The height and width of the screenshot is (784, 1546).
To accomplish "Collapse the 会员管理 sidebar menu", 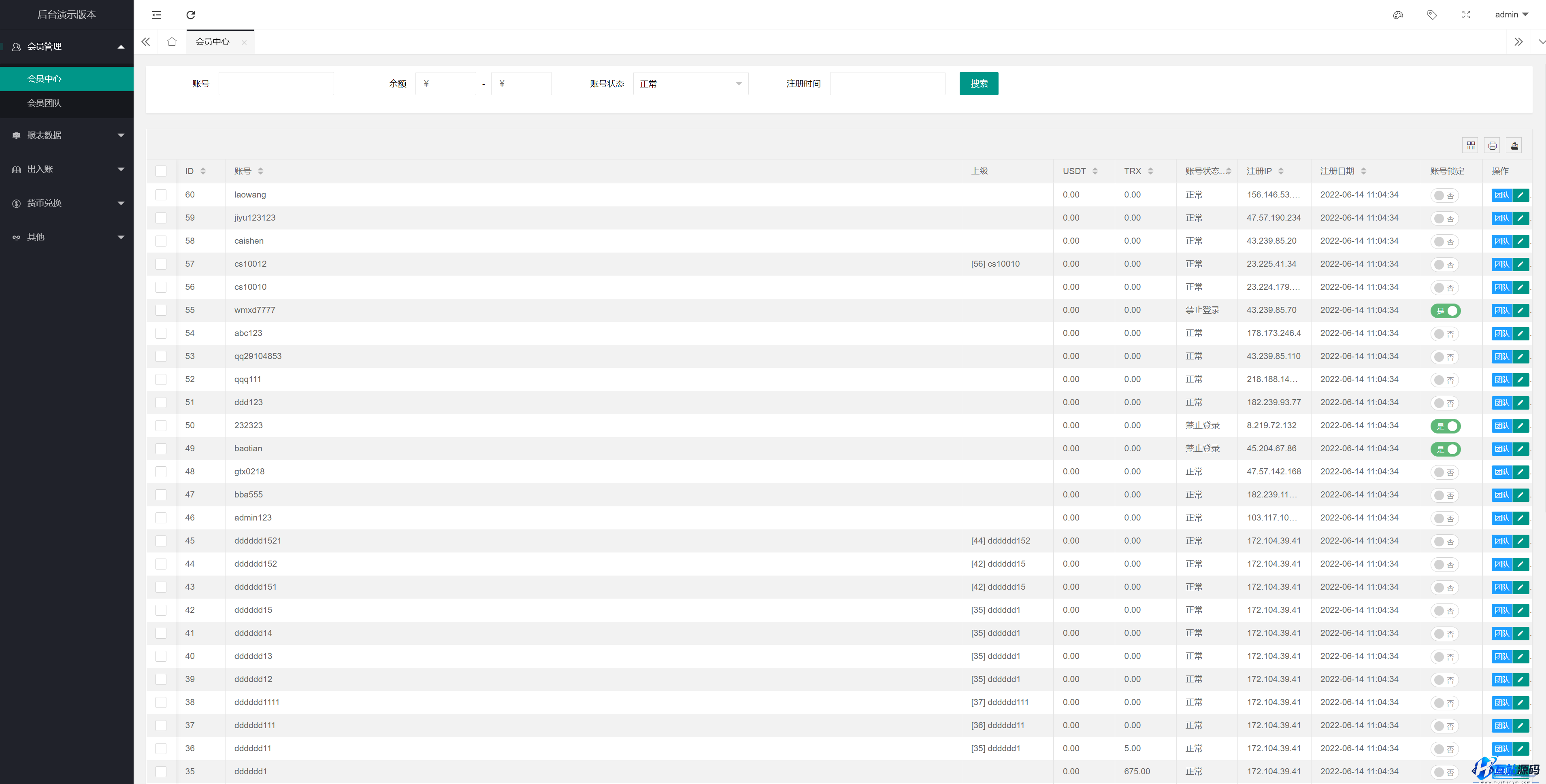I will click(67, 46).
